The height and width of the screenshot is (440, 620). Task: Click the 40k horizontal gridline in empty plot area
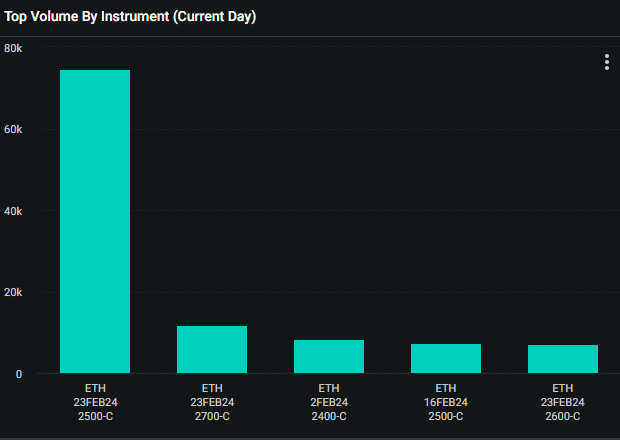click(x=380, y=212)
